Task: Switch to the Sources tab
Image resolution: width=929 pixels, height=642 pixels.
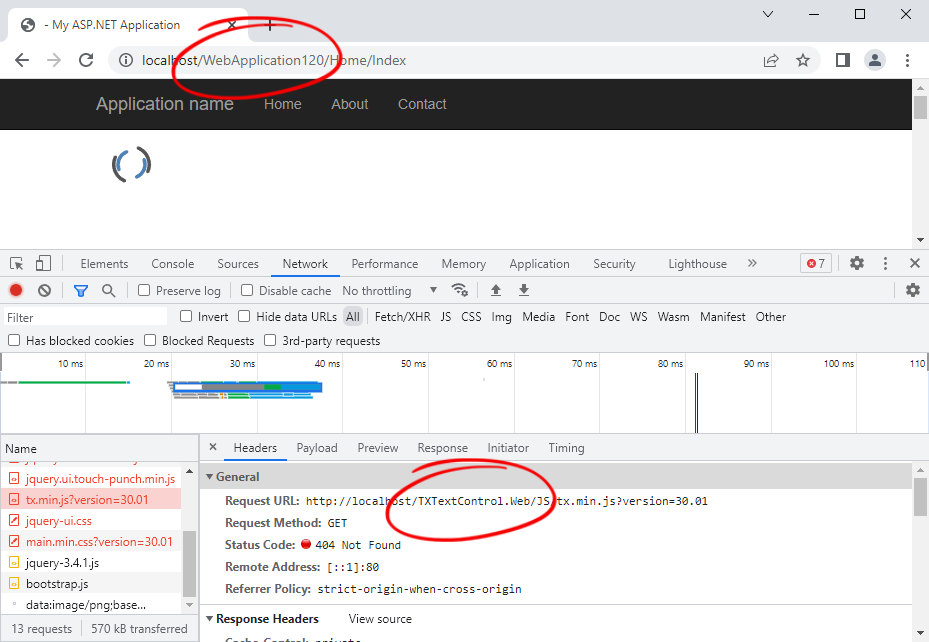Action: click(x=238, y=264)
